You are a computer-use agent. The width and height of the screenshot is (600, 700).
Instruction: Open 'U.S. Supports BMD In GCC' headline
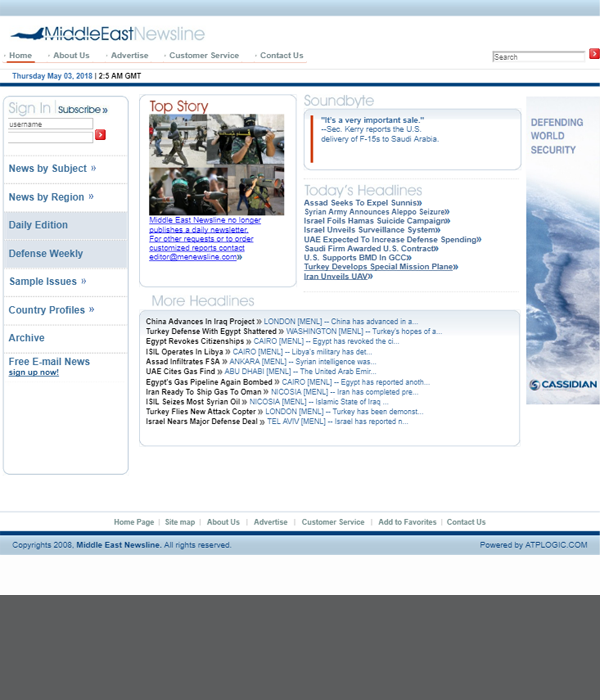pyautogui.click(x=358, y=258)
